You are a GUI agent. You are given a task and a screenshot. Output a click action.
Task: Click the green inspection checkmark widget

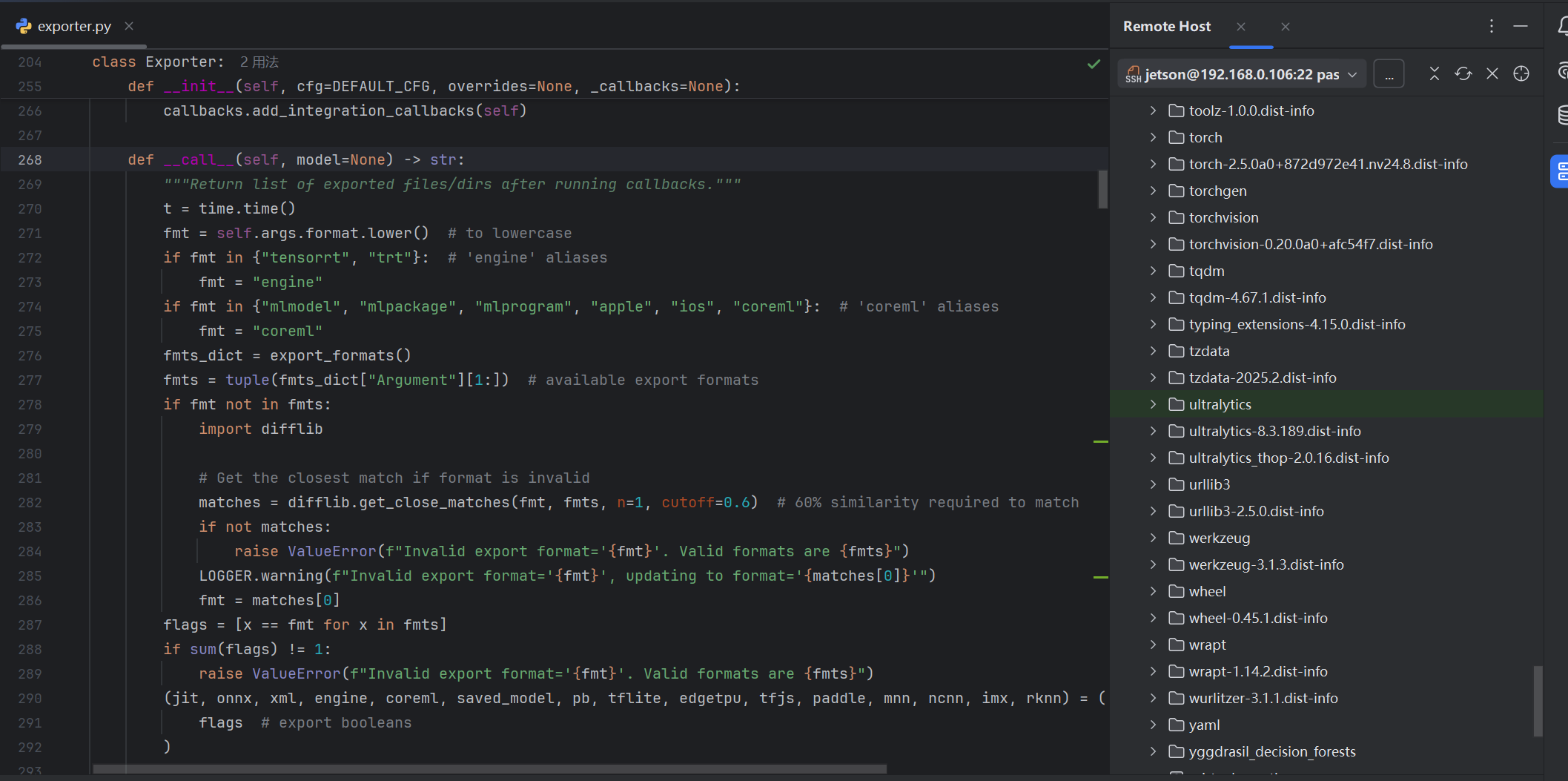[x=1094, y=64]
